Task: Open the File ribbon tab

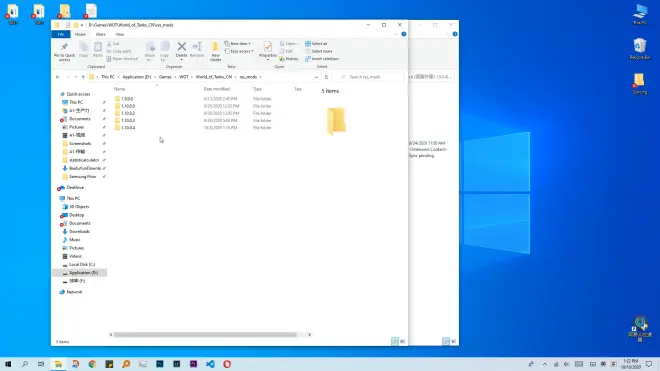Action: pos(61,34)
